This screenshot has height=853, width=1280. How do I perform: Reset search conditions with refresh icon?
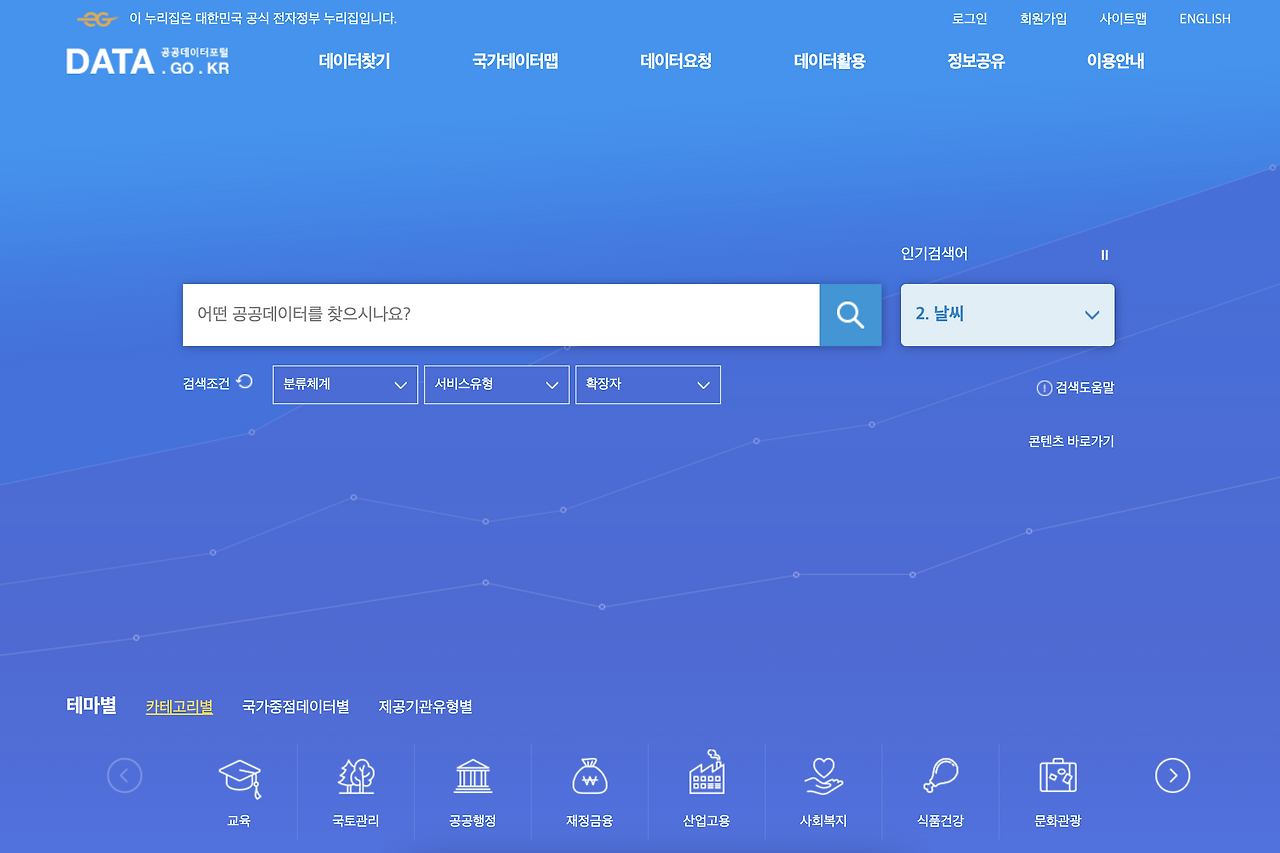coord(245,382)
